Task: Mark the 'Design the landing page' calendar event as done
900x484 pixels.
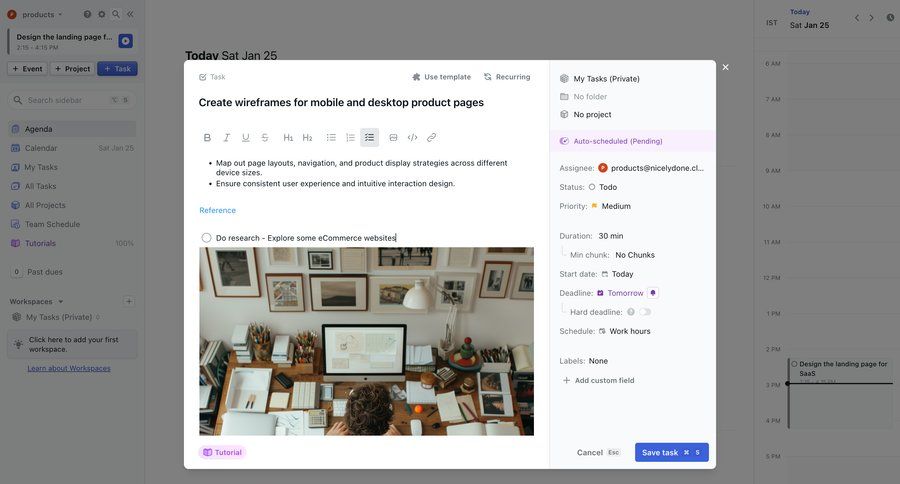Action: pyautogui.click(x=794, y=364)
